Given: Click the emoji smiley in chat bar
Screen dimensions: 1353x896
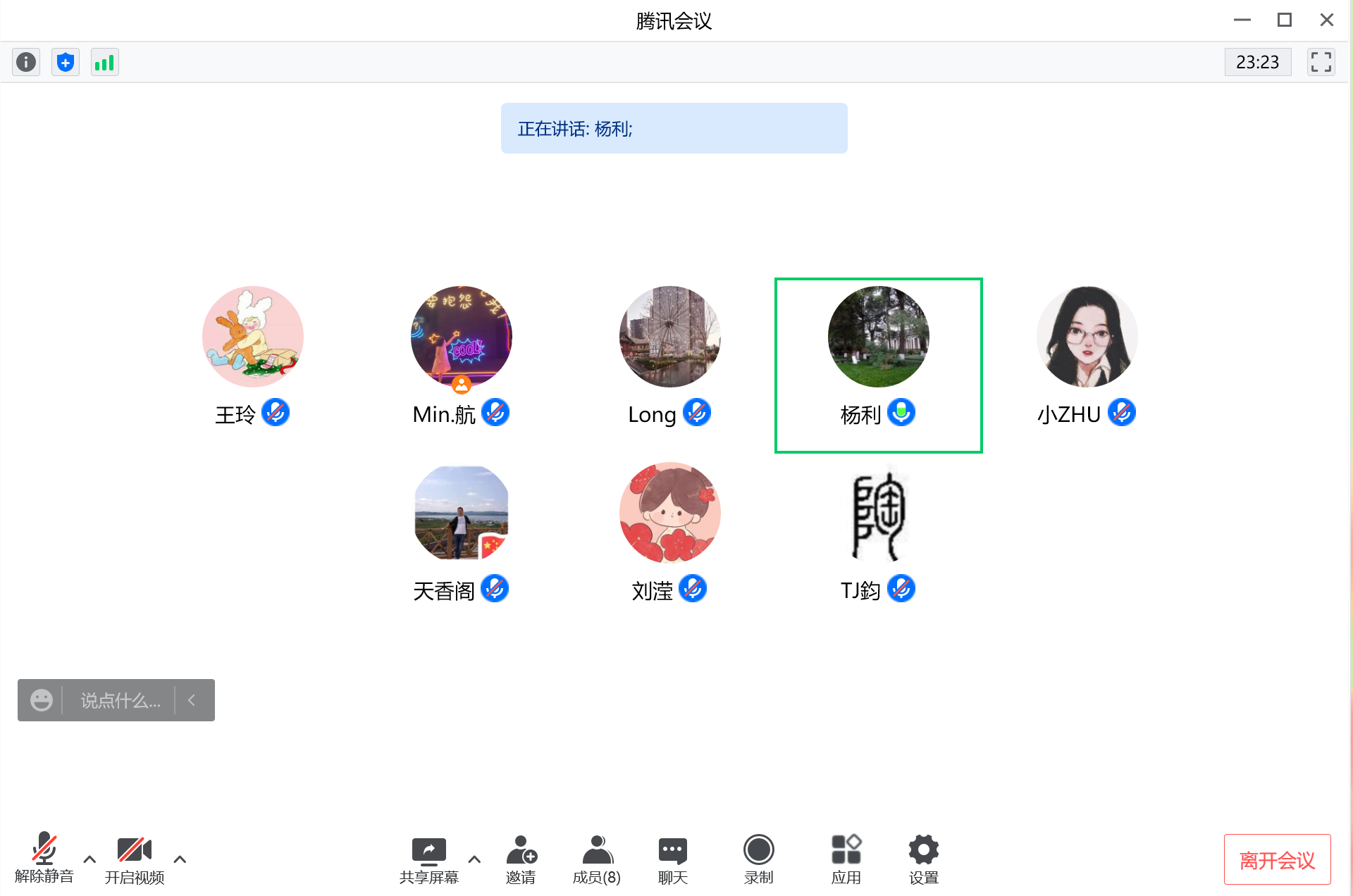Looking at the screenshot, I should (x=42, y=700).
